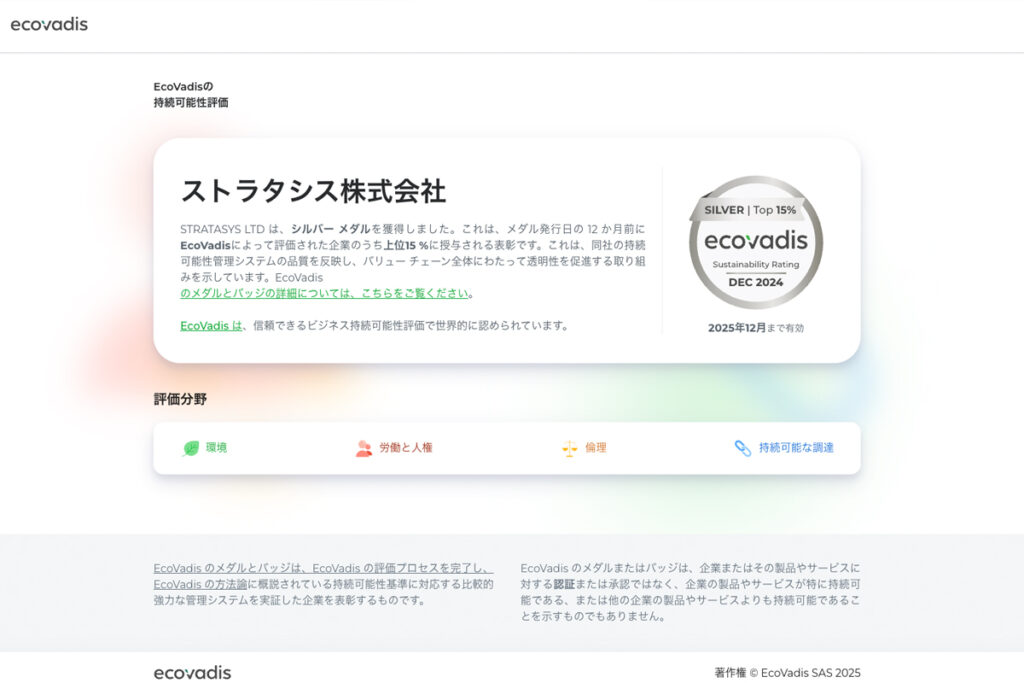Image resolution: width=1024 pixels, height=683 pixels.
Task: Click the sustainable procurement chain link icon
Action: pos(743,448)
